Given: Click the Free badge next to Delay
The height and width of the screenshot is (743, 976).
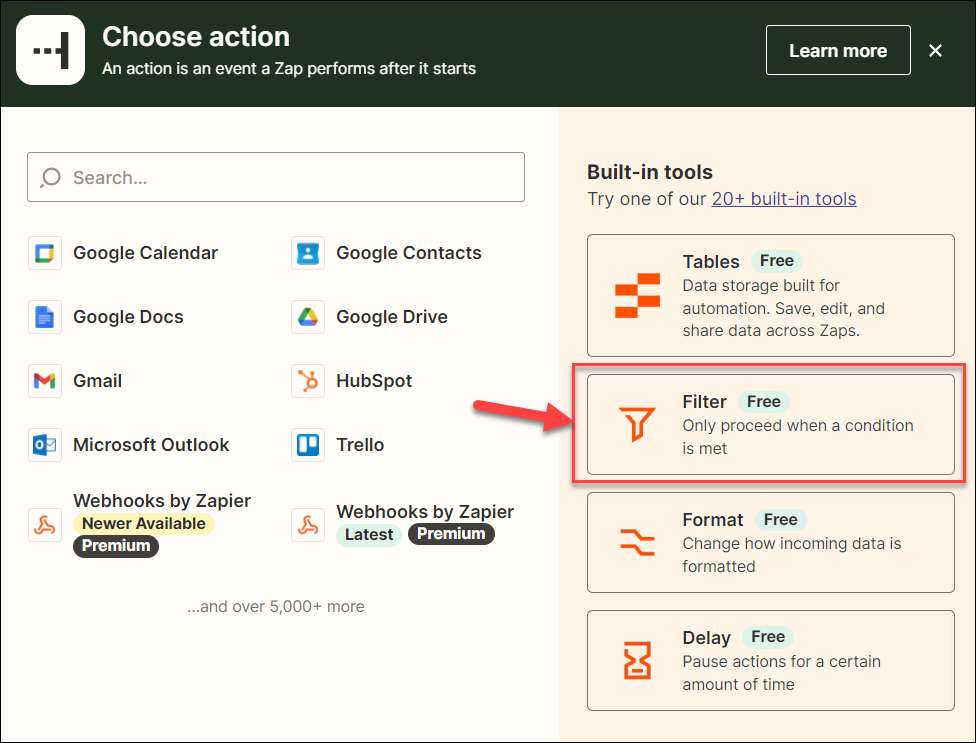Looking at the screenshot, I should click(768, 637).
